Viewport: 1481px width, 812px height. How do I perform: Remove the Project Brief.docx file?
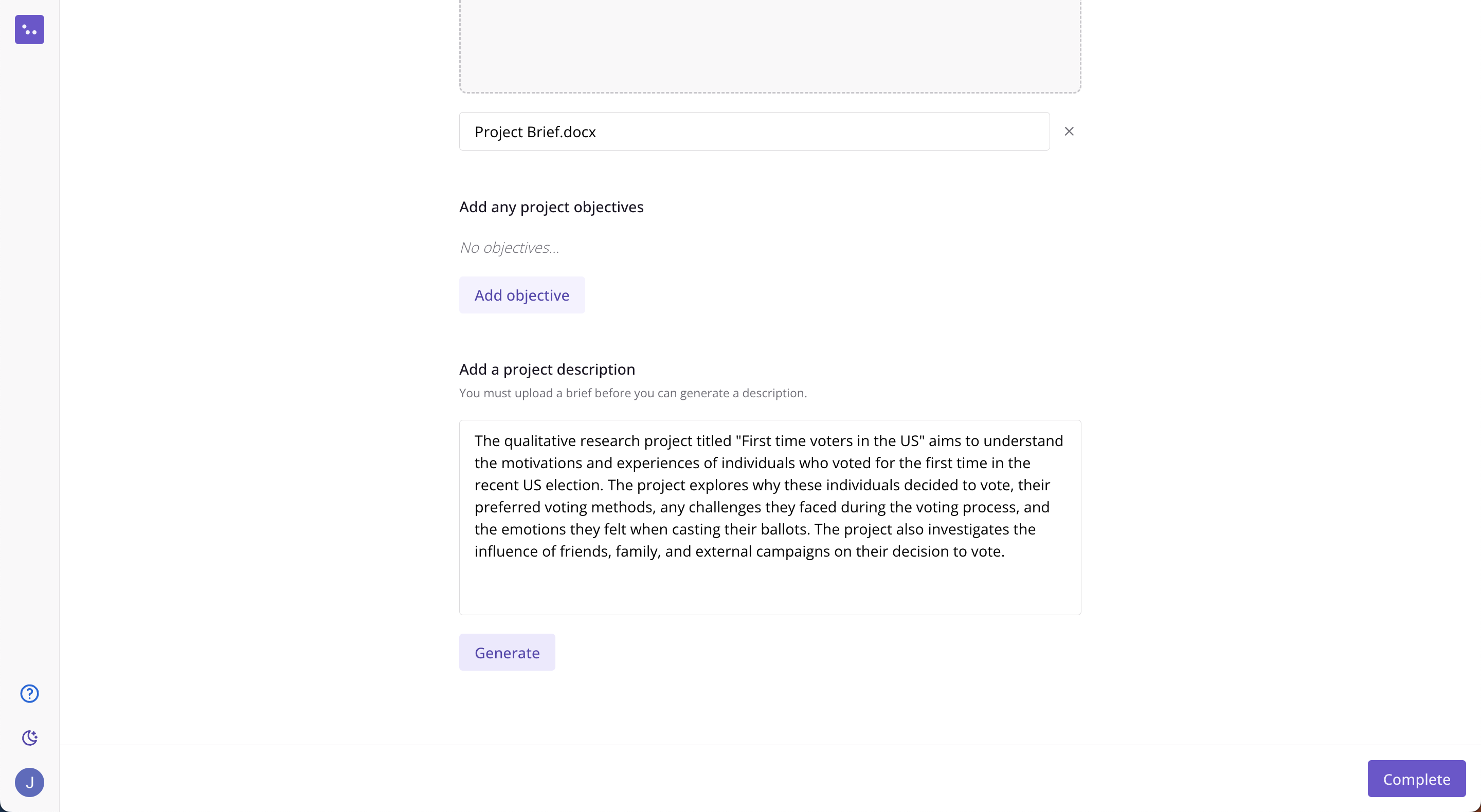tap(1069, 132)
